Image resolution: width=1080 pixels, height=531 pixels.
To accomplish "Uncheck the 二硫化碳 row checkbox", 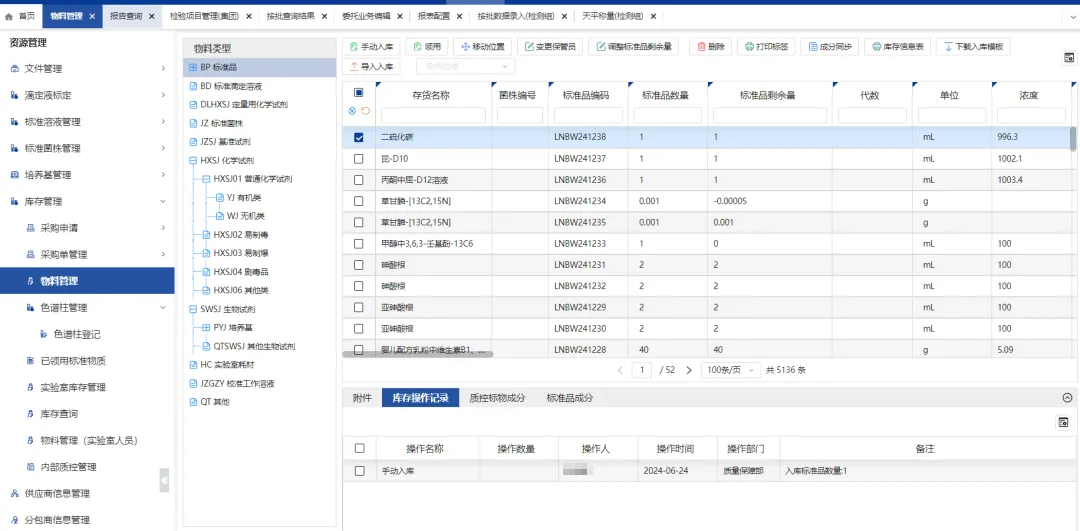I will point(359,137).
